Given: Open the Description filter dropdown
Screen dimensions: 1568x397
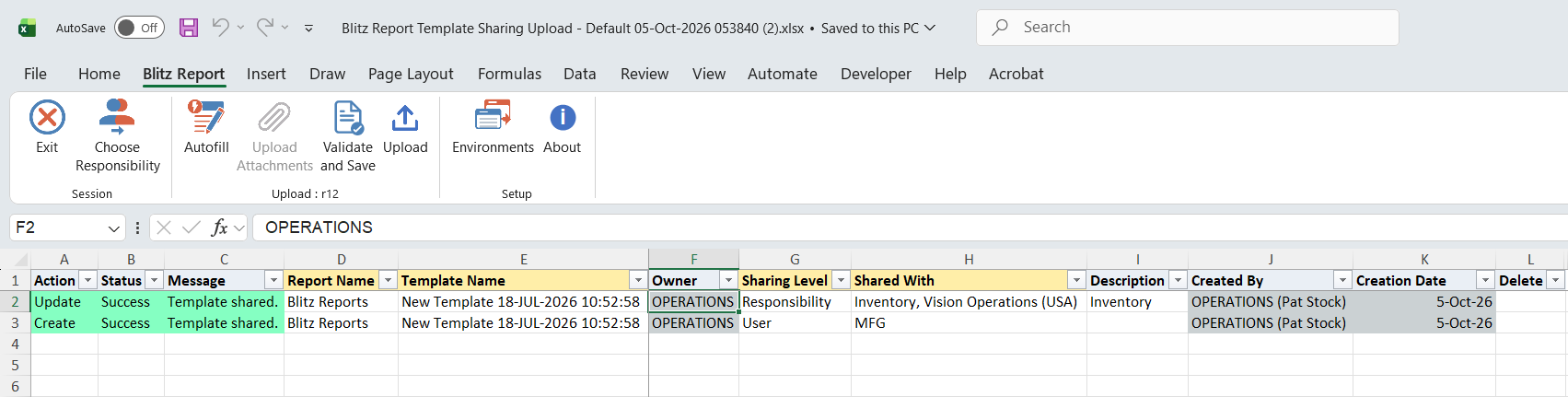Looking at the screenshot, I should [x=1178, y=280].
